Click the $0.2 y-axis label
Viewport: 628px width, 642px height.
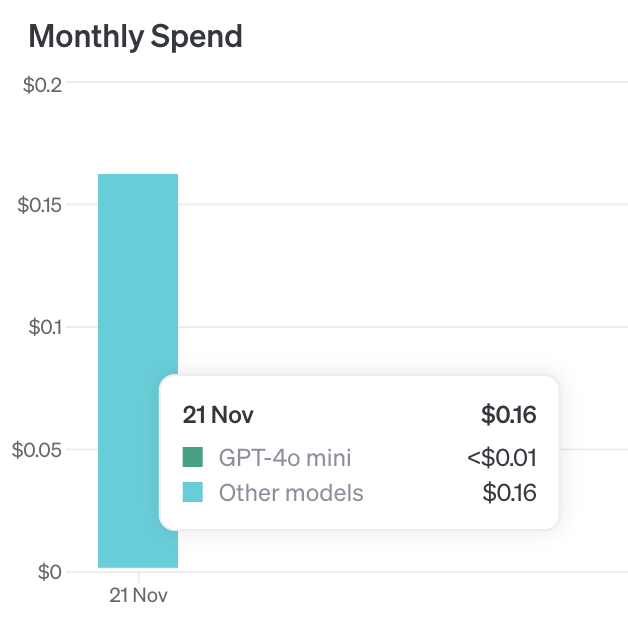coord(42,84)
